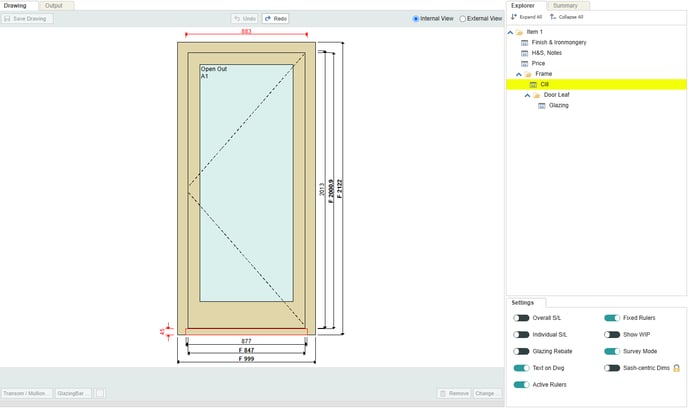Collapse the Door Leaf tree node
688x410 pixels.
pyautogui.click(x=527, y=95)
